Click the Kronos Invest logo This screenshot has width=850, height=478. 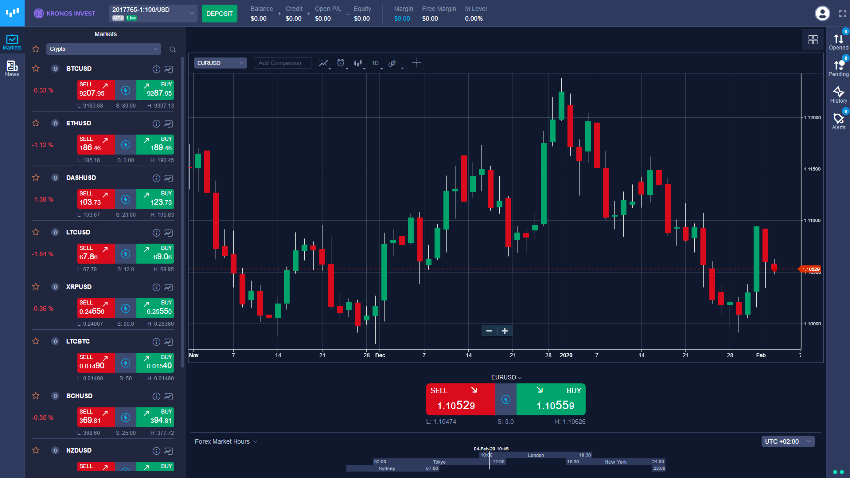(64, 13)
